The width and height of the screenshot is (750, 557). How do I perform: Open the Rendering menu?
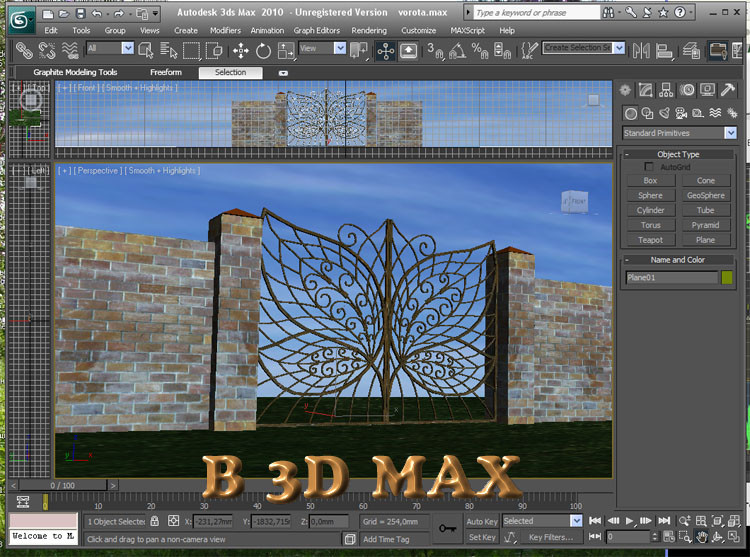point(369,31)
